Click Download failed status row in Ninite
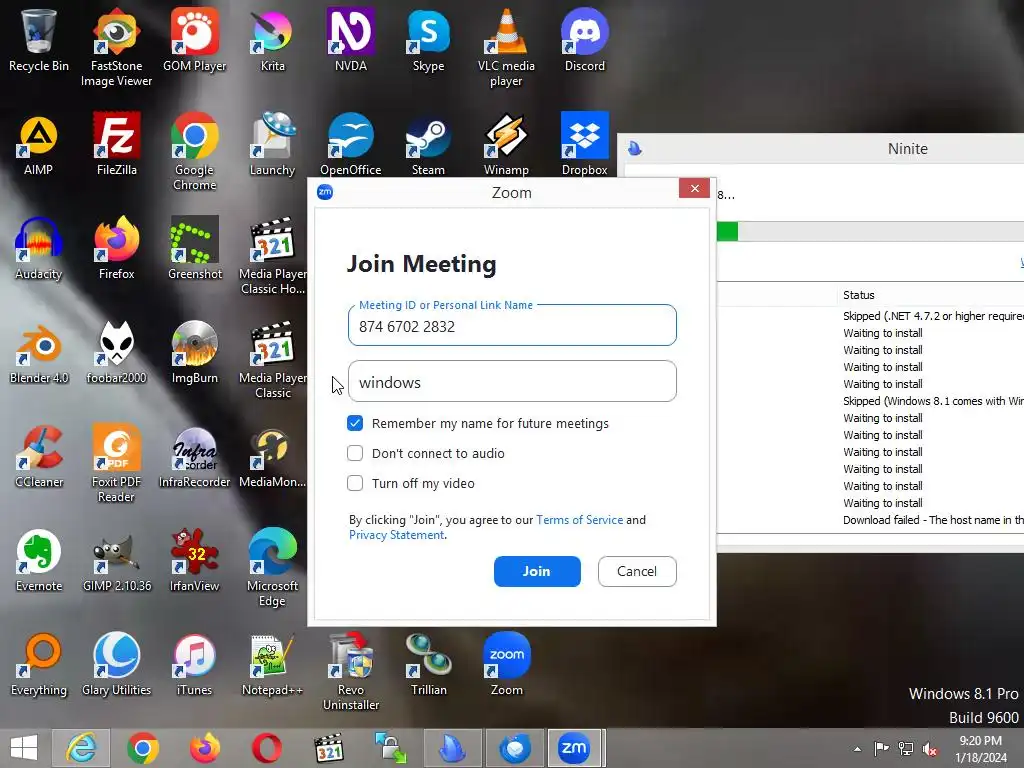The width and height of the screenshot is (1024, 768). point(933,520)
